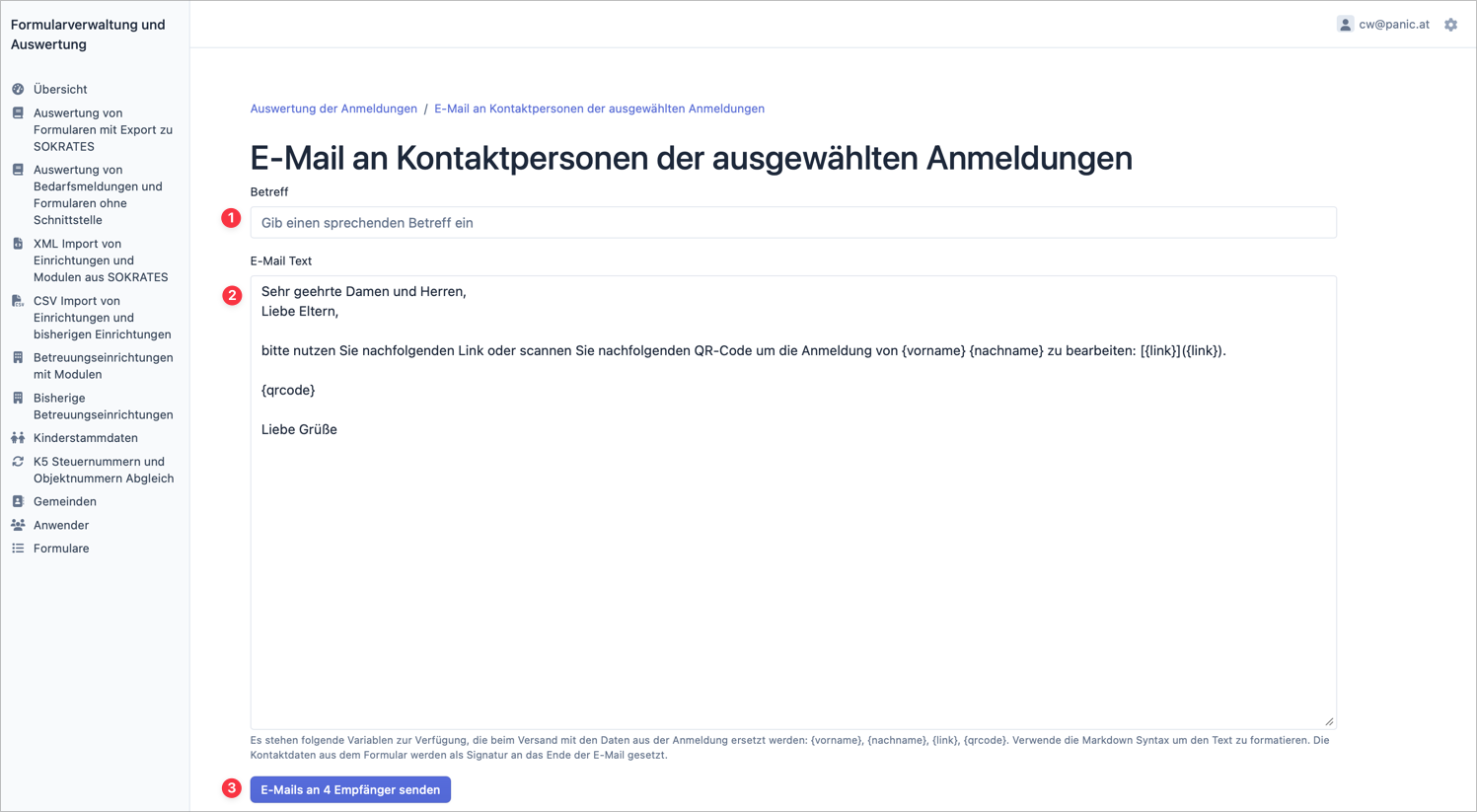This screenshot has width=1477, height=812.
Task: Click the Kinderstammdaten children icon
Action: (x=18, y=438)
